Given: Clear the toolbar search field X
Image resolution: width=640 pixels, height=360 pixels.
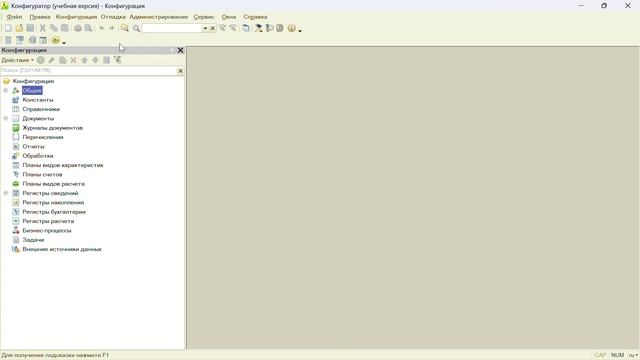Looking at the screenshot, I should click(212, 29).
